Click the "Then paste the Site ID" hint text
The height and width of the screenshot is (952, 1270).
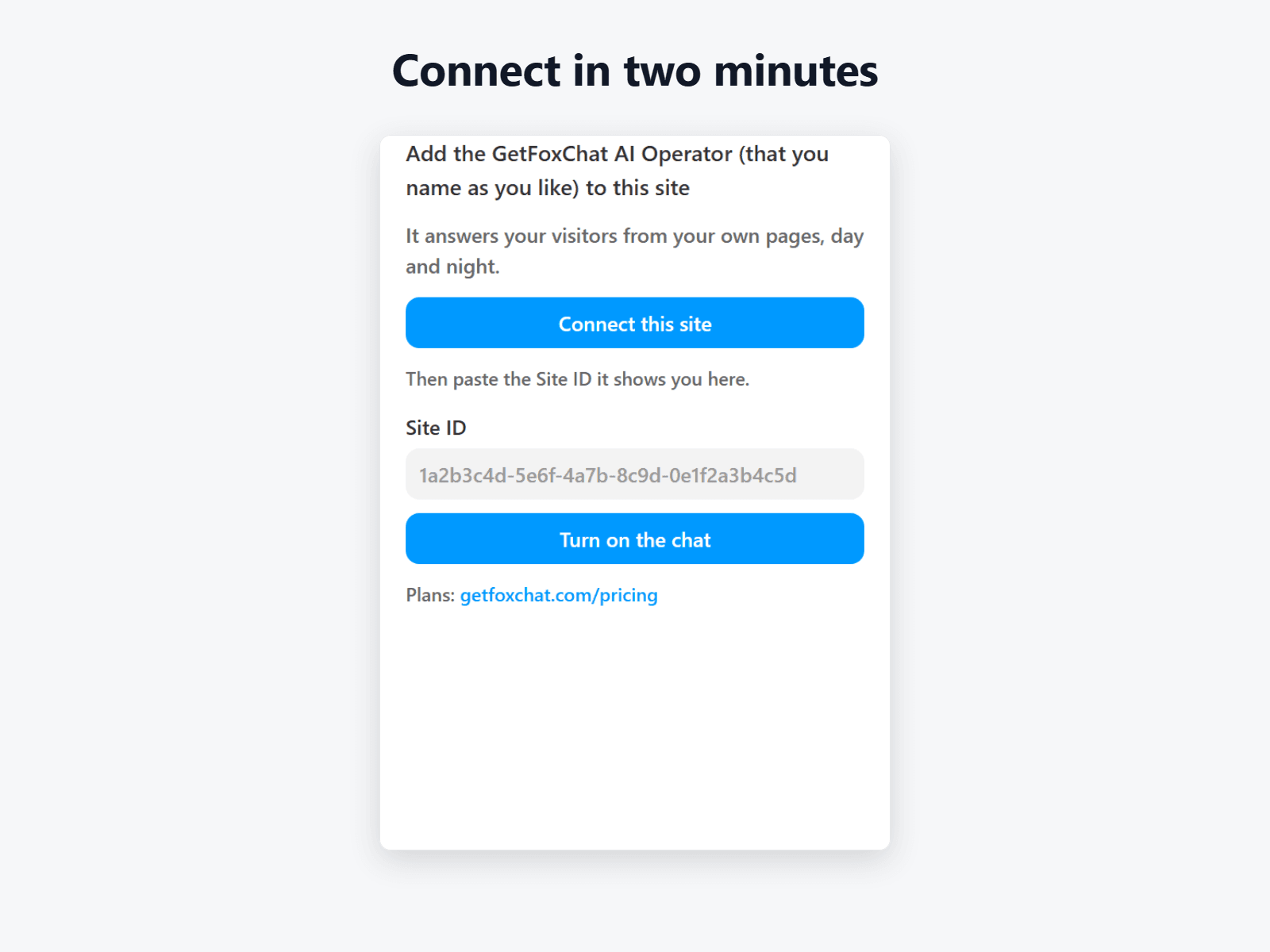point(577,379)
